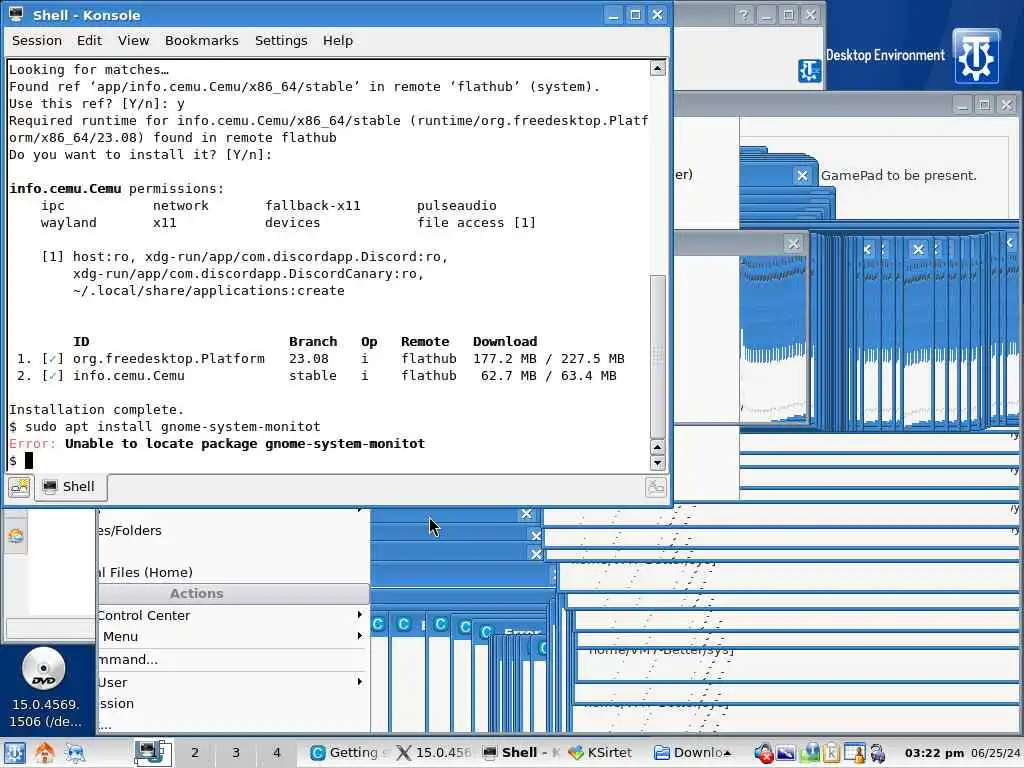The width and height of the screenshot is (1024, 768).
Task: Switch to virtual desktop 1 in the pager
Action: [153, 752]
